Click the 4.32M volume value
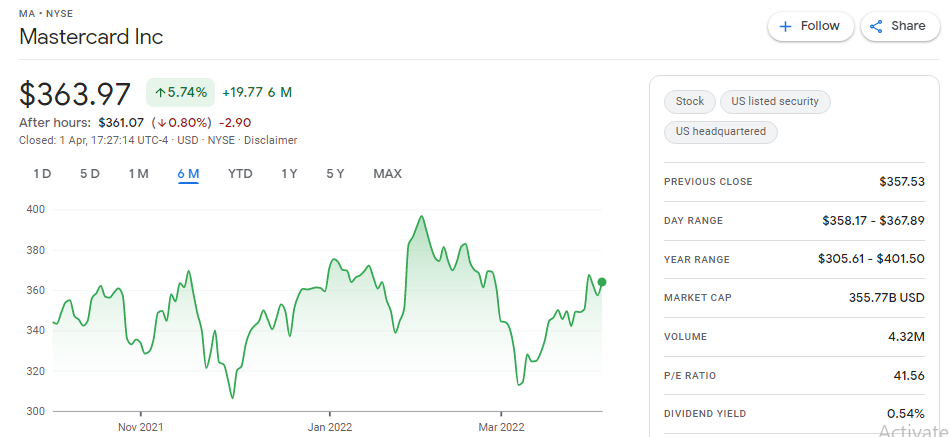This screenshot has height=437, width=950. tap(908, 336)
